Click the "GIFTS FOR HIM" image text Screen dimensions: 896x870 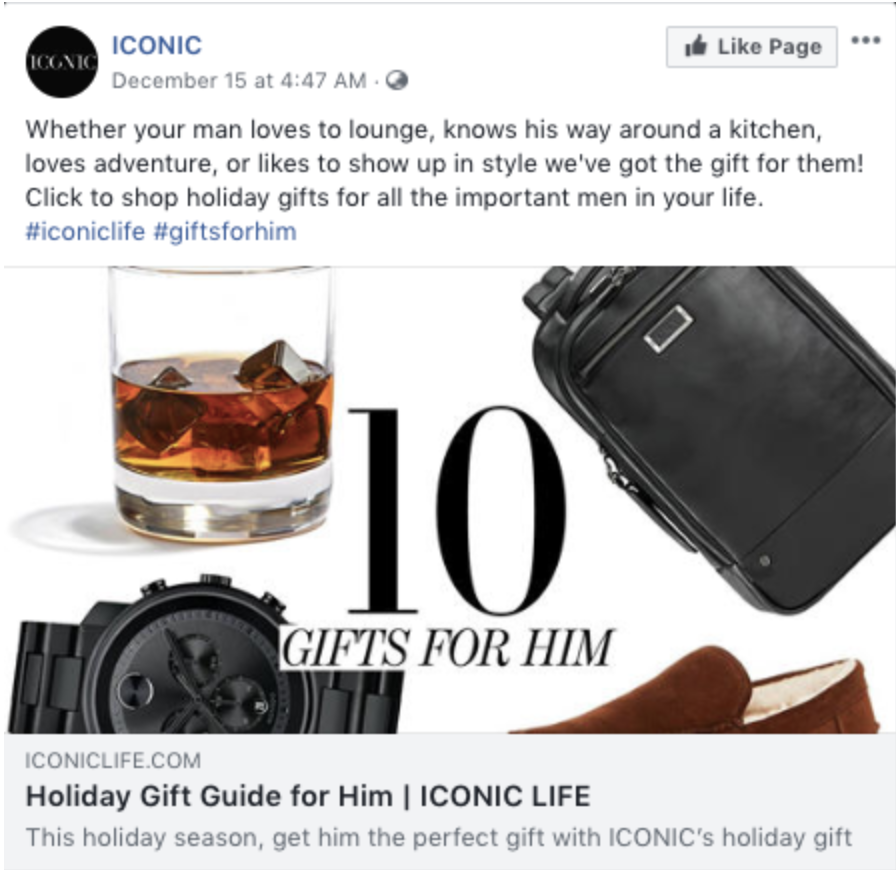(x=446, y=648)
